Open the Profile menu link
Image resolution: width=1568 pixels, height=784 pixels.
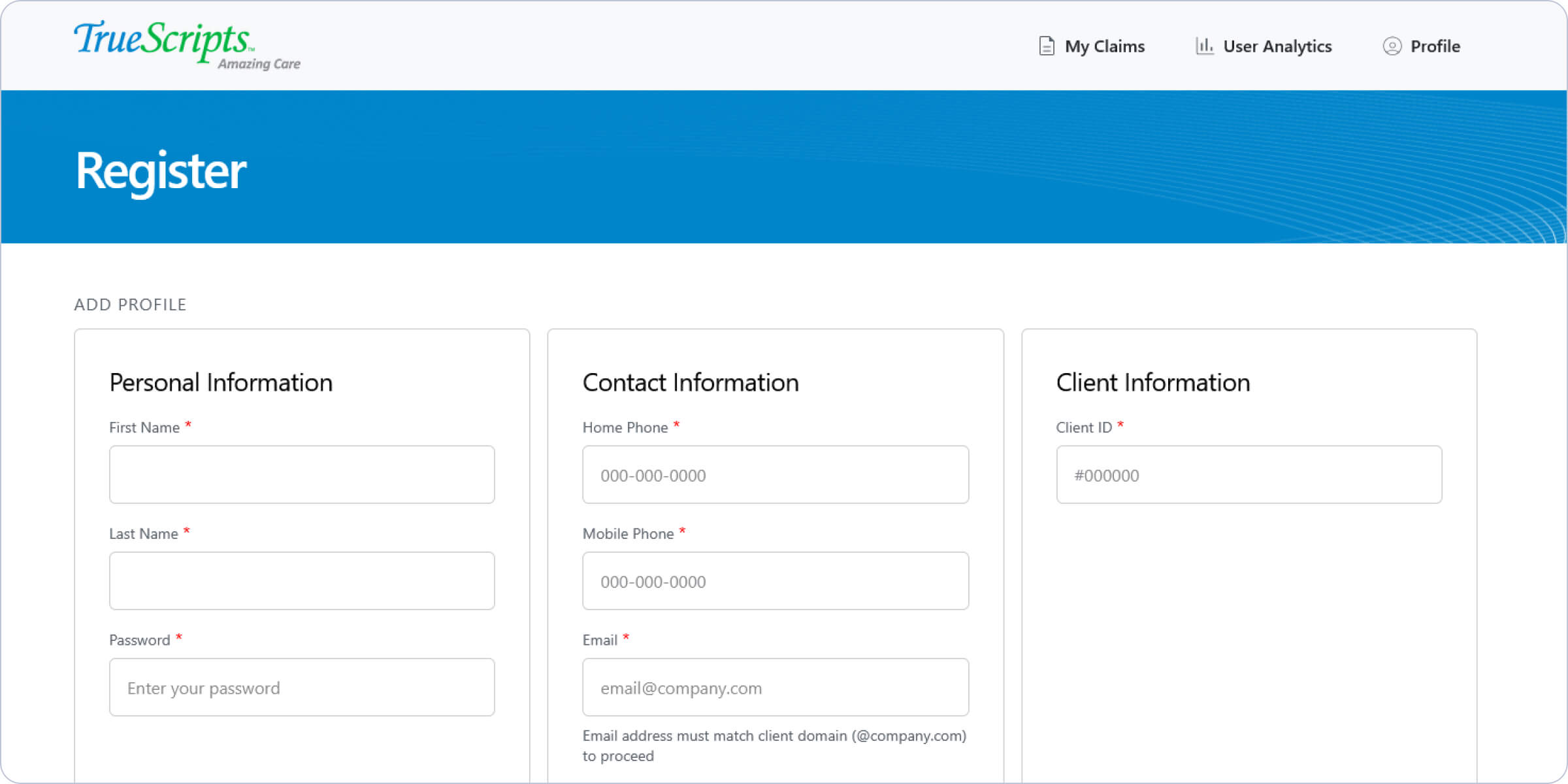[x=1435, y=46]
